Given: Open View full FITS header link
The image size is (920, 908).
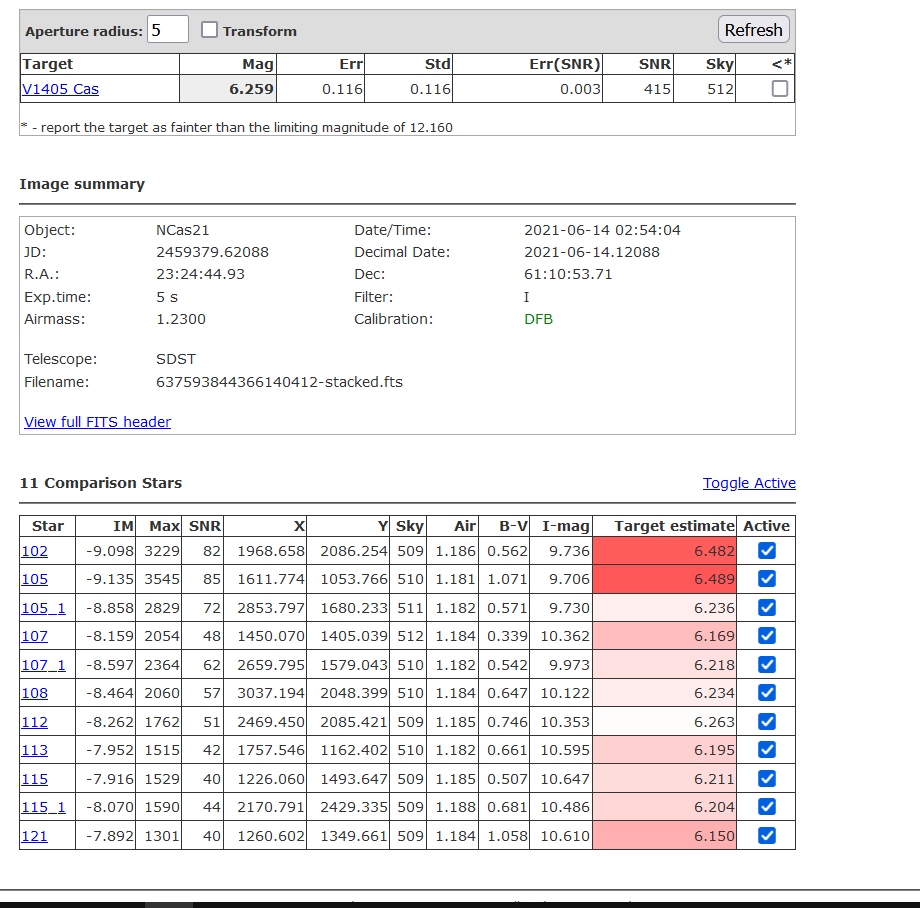Looking at the screenshot, I should pos(97,422).
